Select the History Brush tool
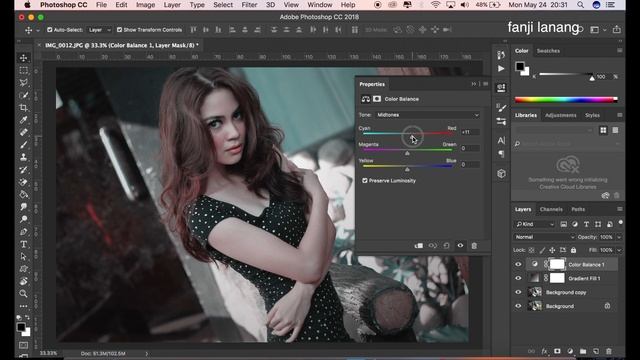This screenshot has height=360, width=640. 24,170
